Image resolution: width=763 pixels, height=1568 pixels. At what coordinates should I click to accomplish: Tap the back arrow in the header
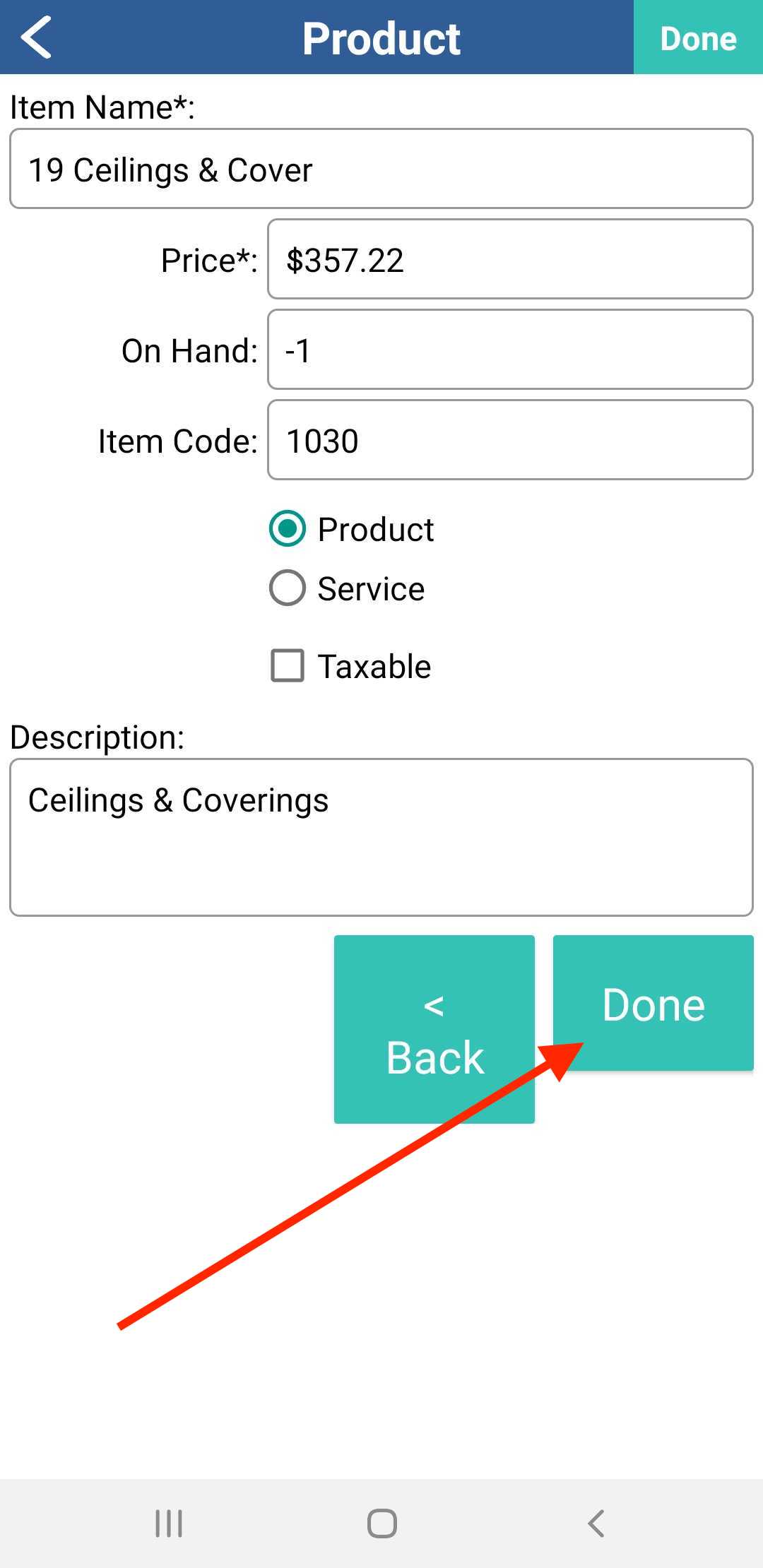(x=37, y=37)
